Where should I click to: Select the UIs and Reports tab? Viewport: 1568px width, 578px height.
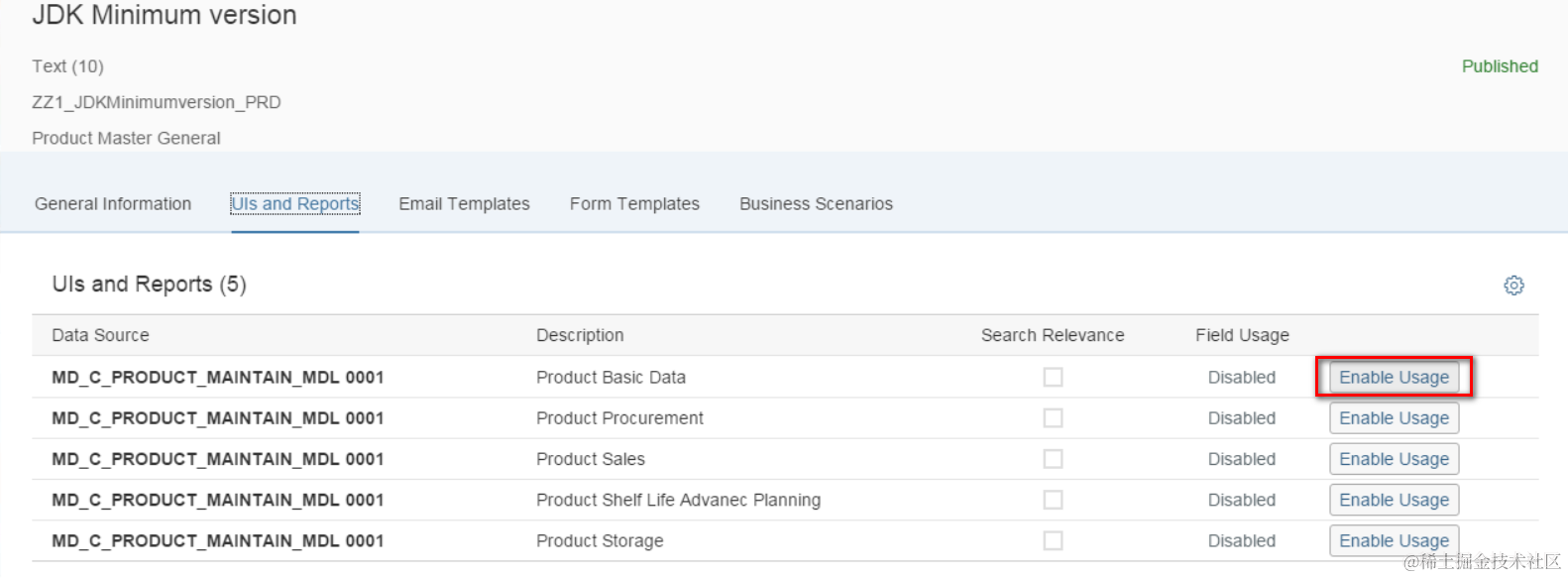294,203
